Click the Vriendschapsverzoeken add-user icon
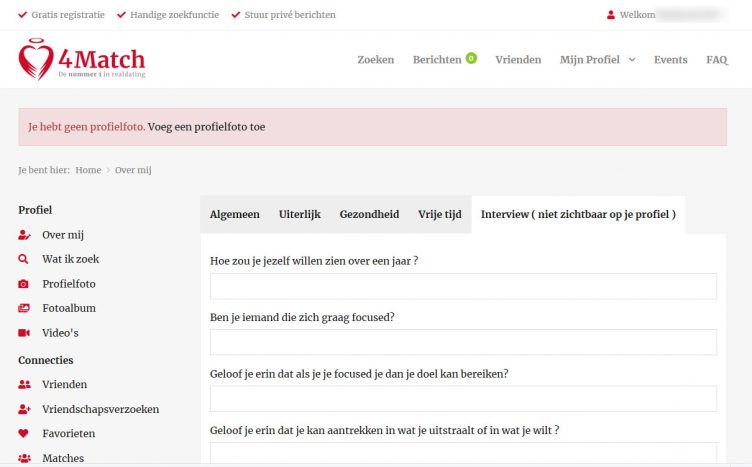The width and height of the screenshot is (752, 467). pos(24,410)
